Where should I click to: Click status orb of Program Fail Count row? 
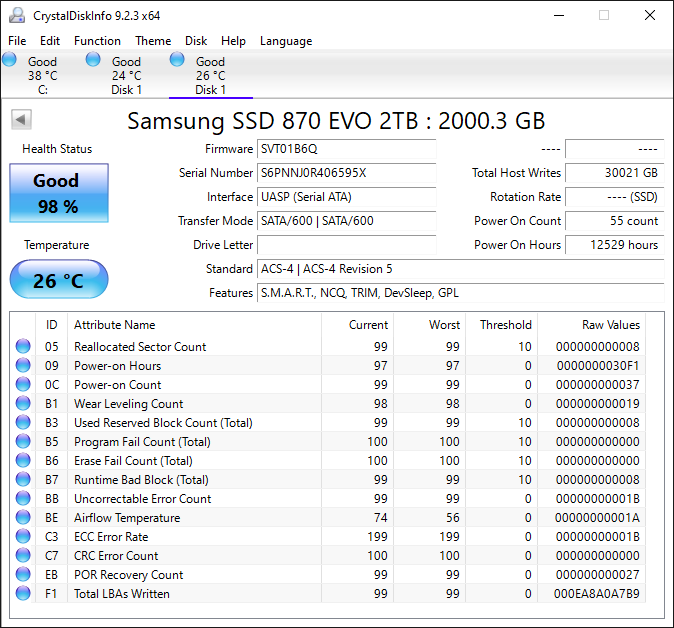(x=23, y=441)
